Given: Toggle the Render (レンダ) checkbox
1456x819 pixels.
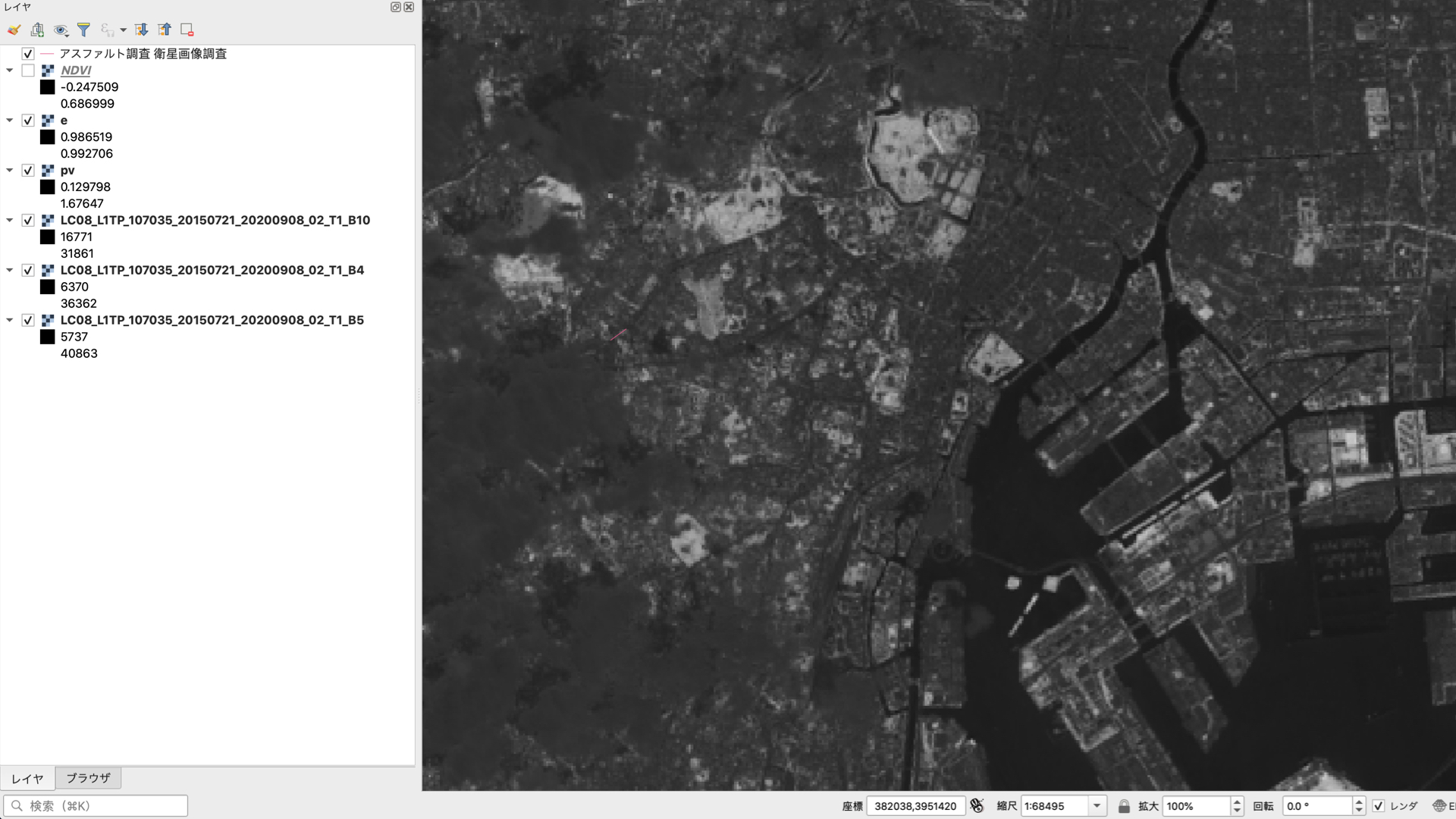Looking at the screenshot, I should point(1379,806).
